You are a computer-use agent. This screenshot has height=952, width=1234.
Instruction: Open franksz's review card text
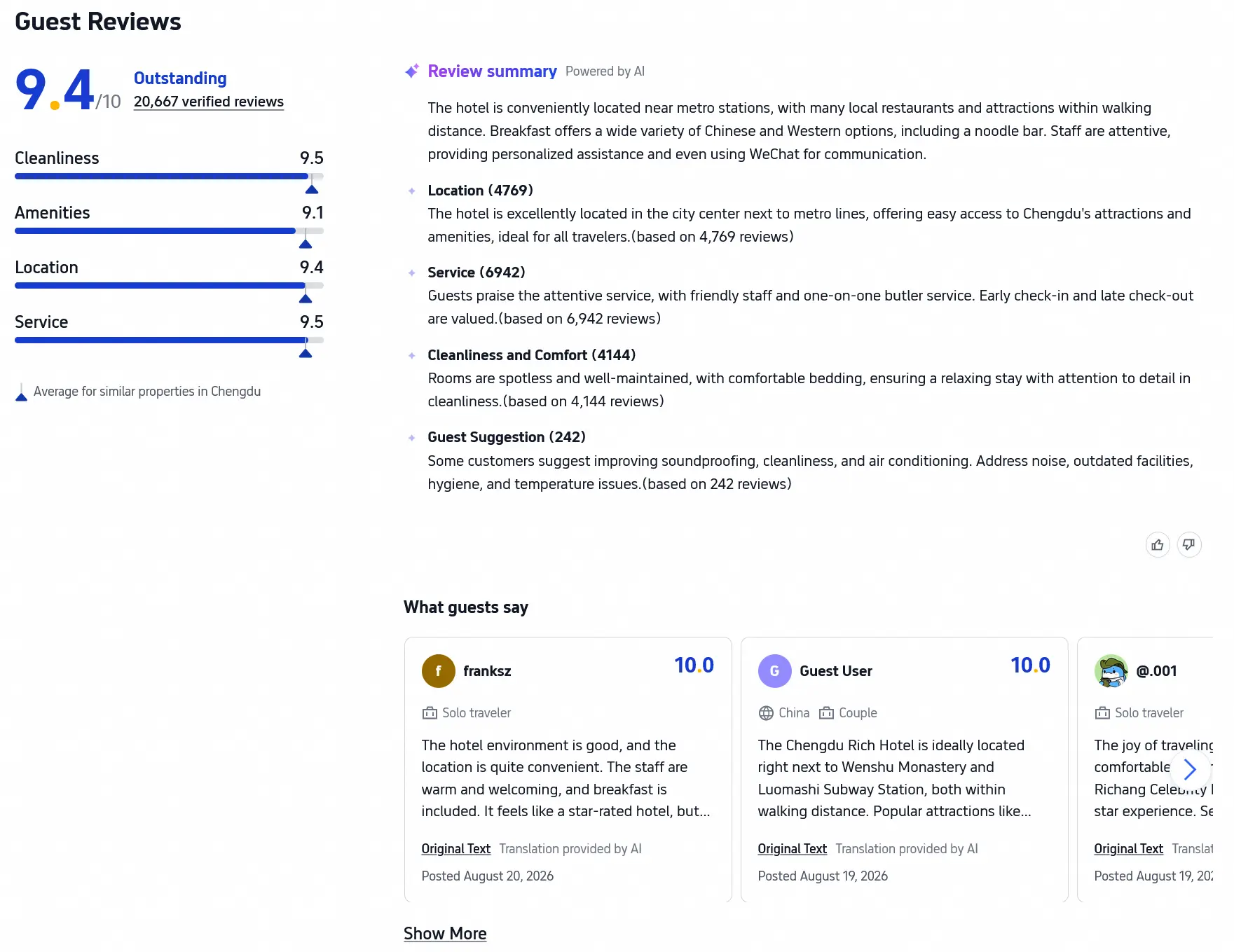[566, 778]
